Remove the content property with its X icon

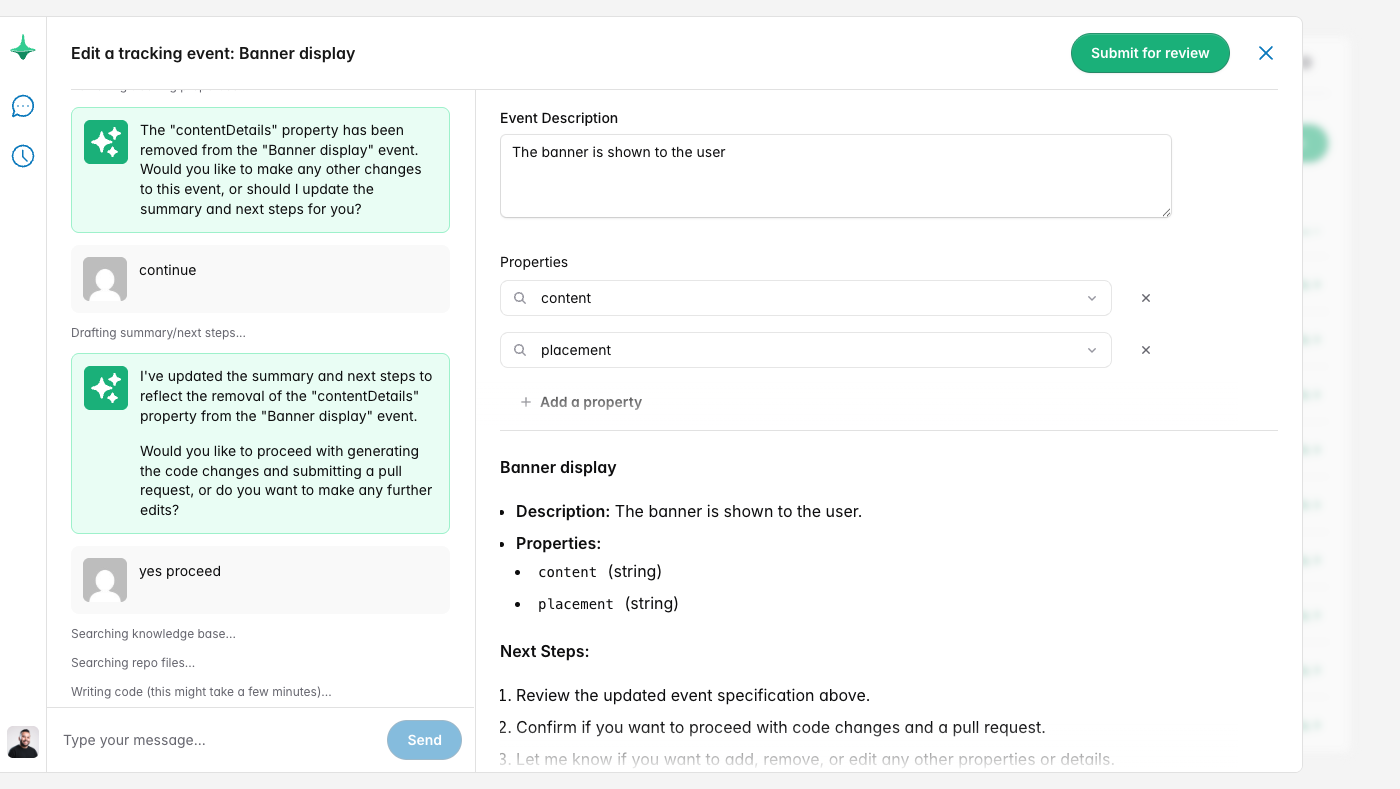point(1146,298)
